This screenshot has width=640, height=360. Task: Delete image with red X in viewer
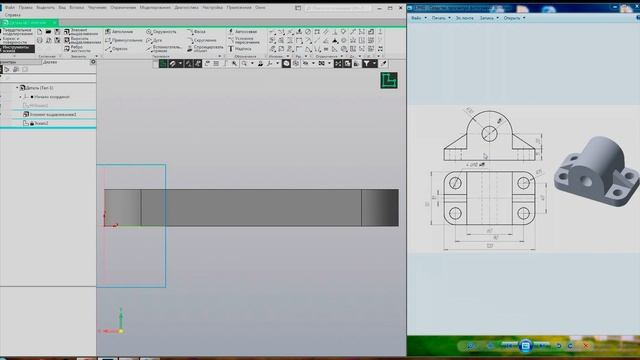585,346
